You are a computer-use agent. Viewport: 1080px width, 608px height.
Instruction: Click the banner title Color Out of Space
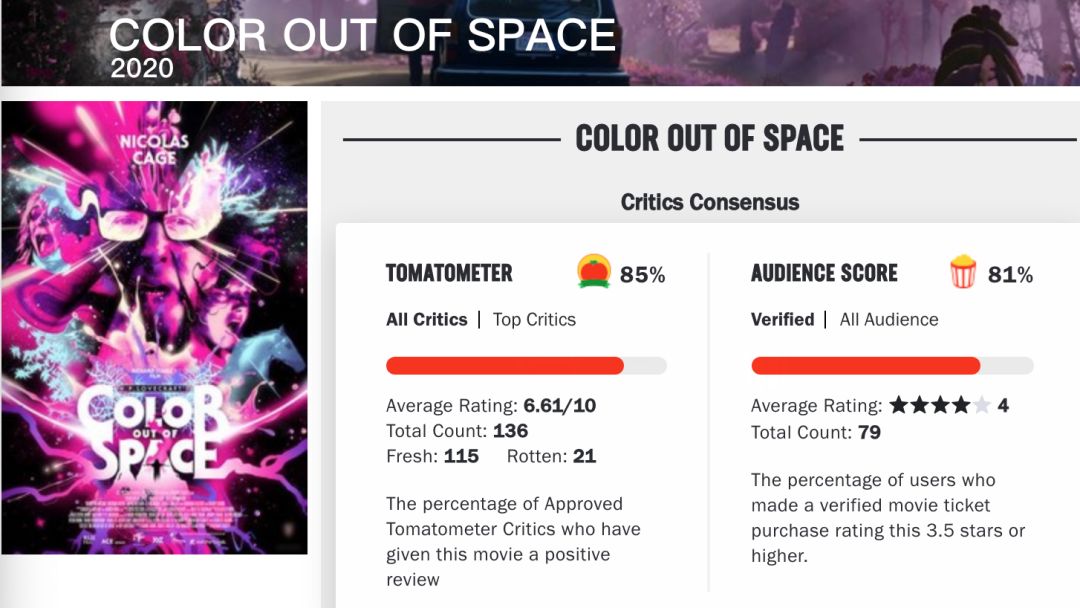coord(362,35)
